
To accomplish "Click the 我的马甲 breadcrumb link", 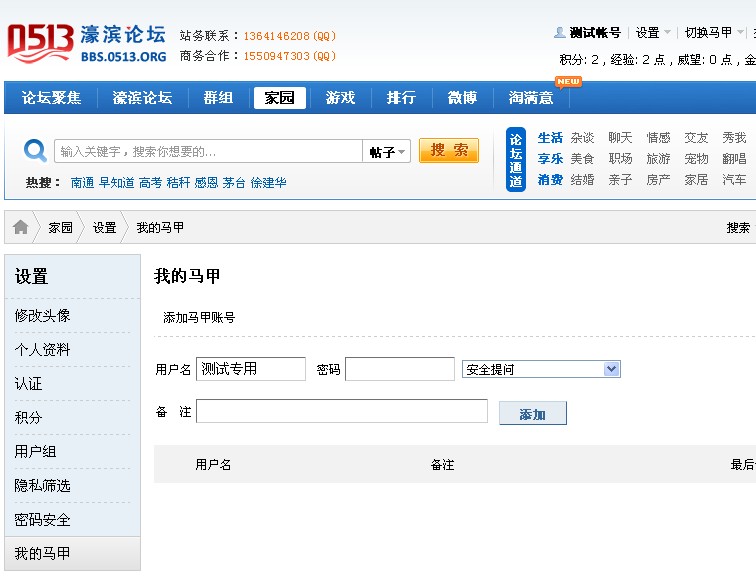I will pos(160,228).
